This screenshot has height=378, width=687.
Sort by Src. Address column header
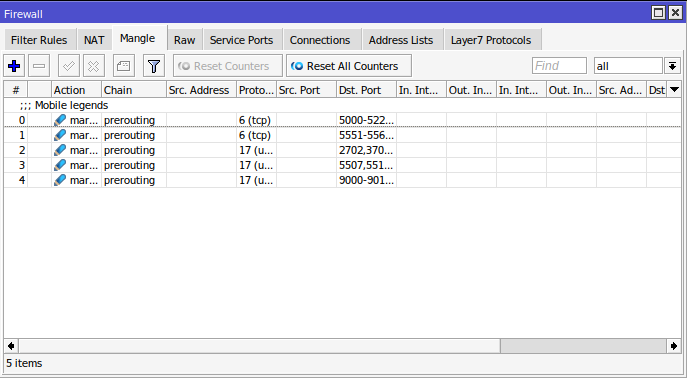(201, 90)
